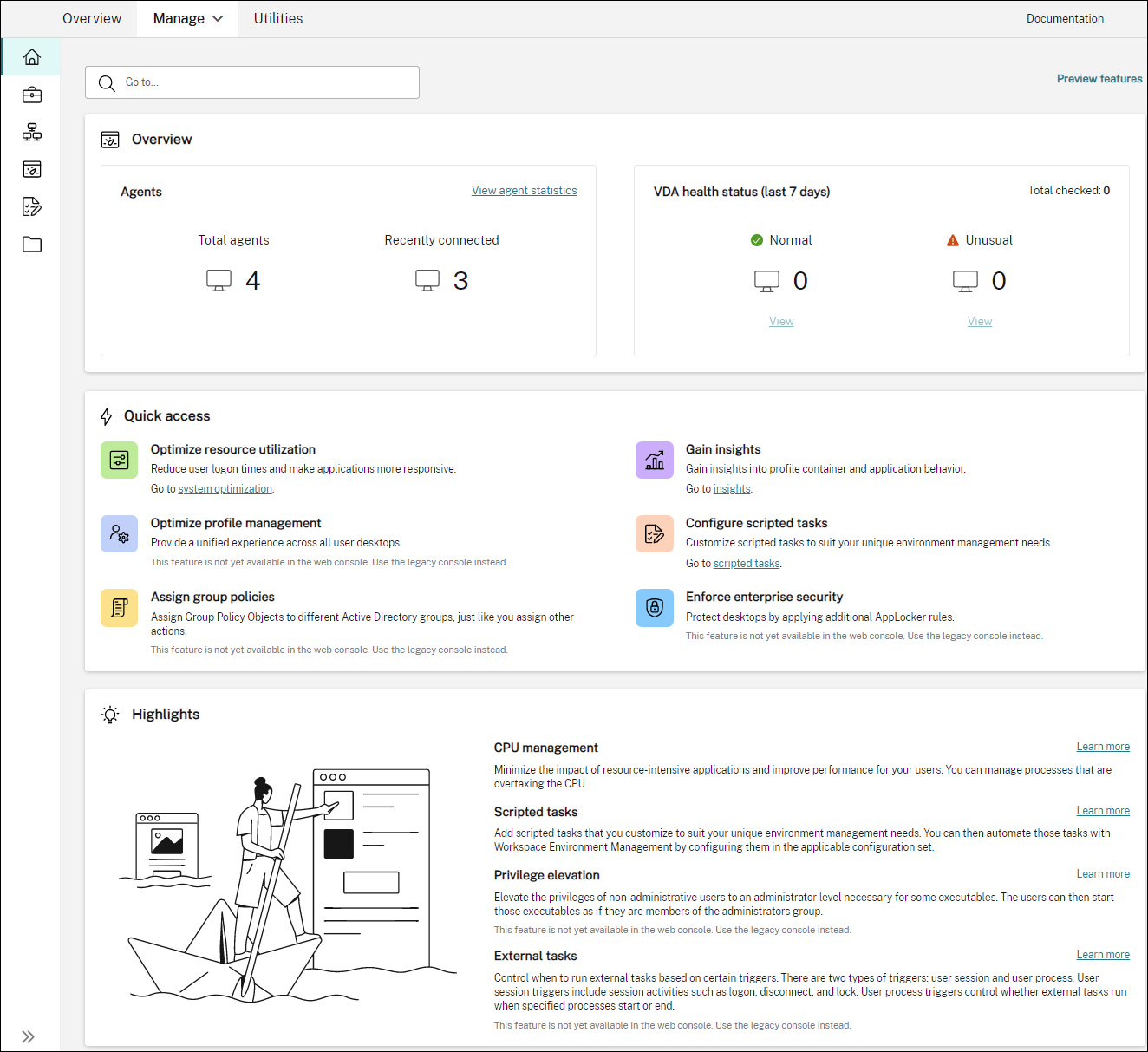Click the Gain insights purple chart icon
Viewport: 1148px width, 1052px height.
655,460
